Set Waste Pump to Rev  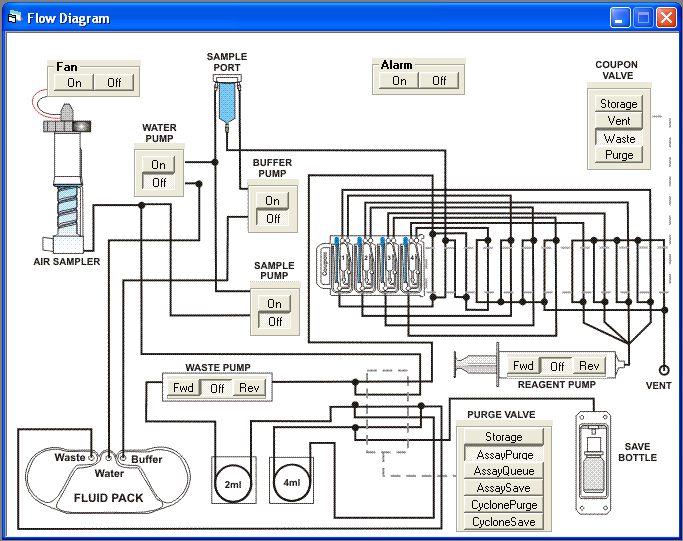point(249,387)
